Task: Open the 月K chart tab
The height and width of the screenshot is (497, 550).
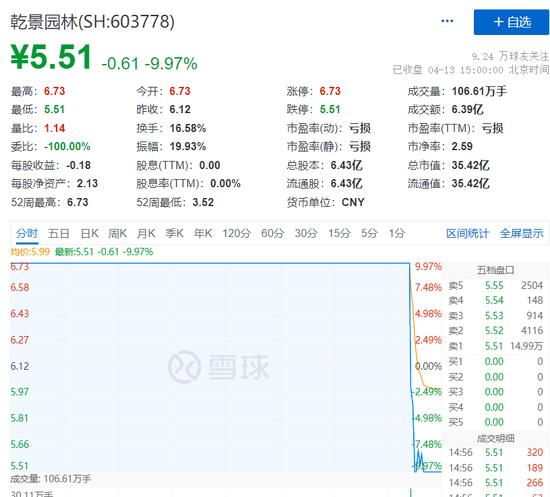Action: point(146,233)
